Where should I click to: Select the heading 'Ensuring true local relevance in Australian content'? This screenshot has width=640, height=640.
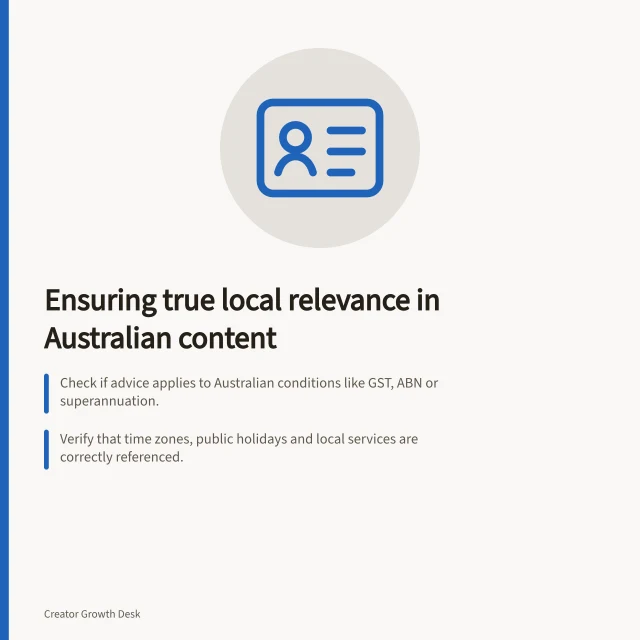point(242,319)
